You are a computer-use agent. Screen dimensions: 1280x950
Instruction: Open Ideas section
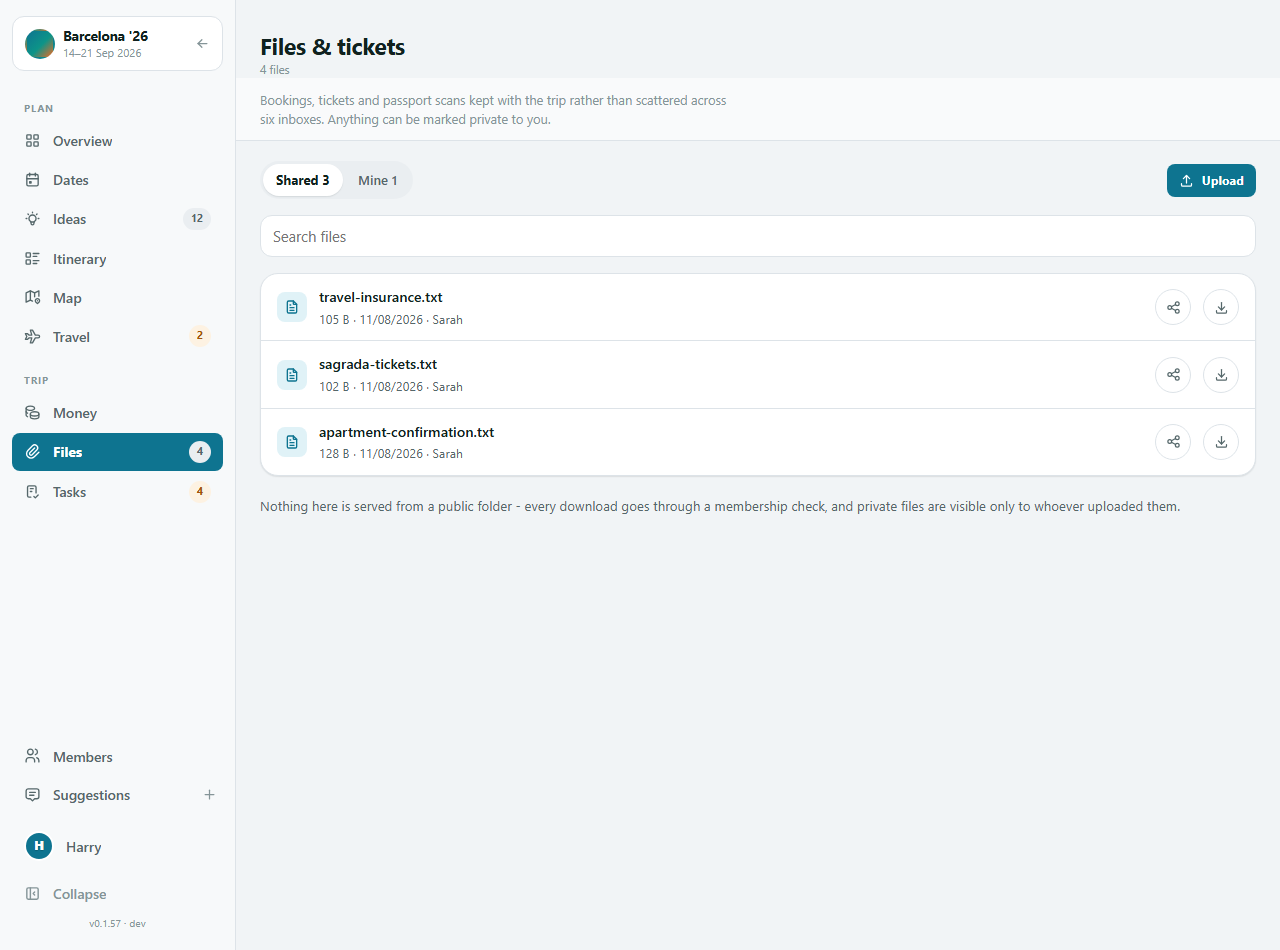coord(117,219)
